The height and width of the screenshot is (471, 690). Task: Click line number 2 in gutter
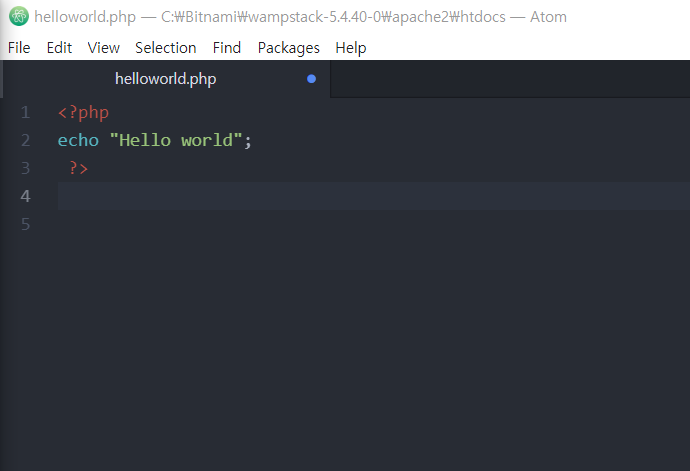[26, 140]
